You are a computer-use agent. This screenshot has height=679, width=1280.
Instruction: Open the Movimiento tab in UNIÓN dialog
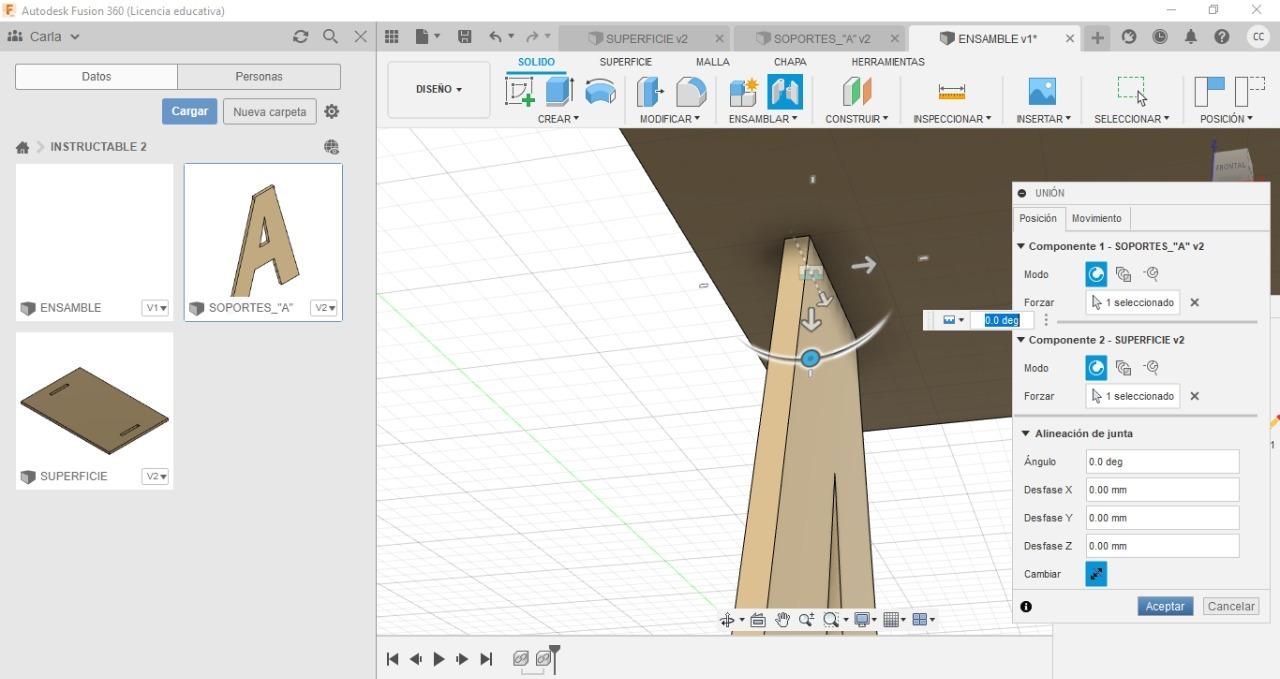point(1097,218)
